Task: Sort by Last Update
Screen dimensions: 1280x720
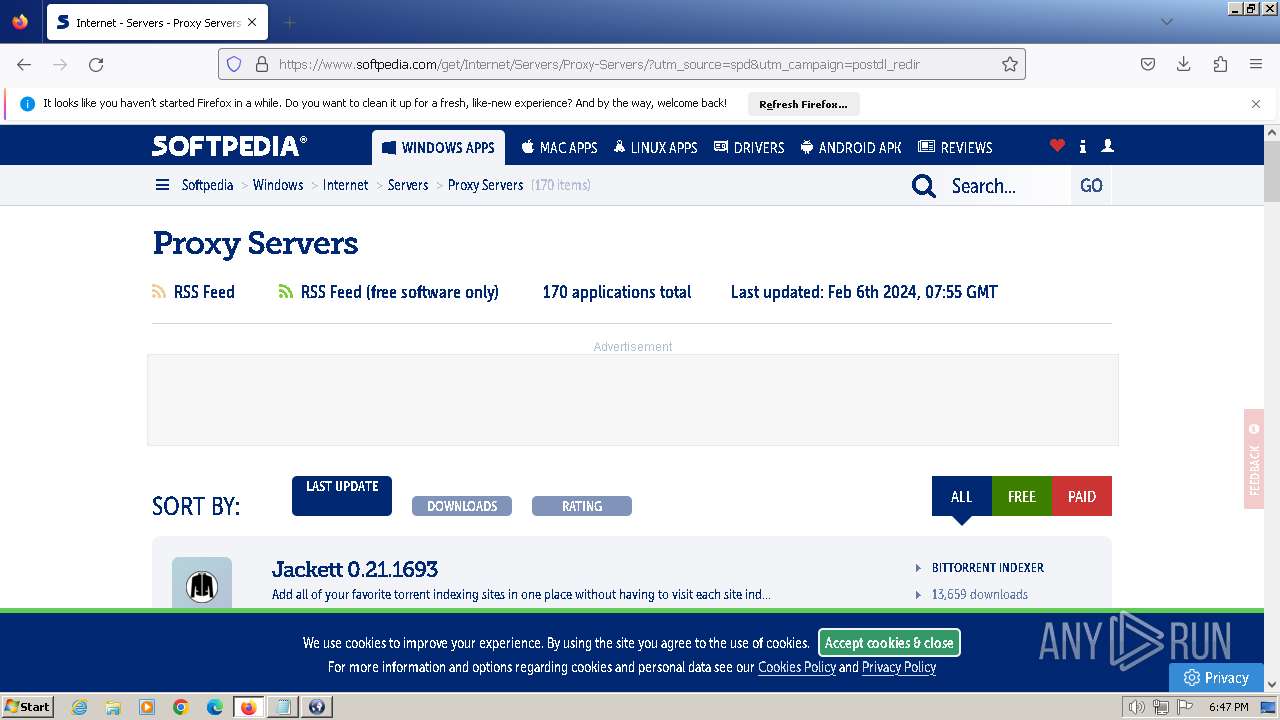Action: [x=342, y=496]
